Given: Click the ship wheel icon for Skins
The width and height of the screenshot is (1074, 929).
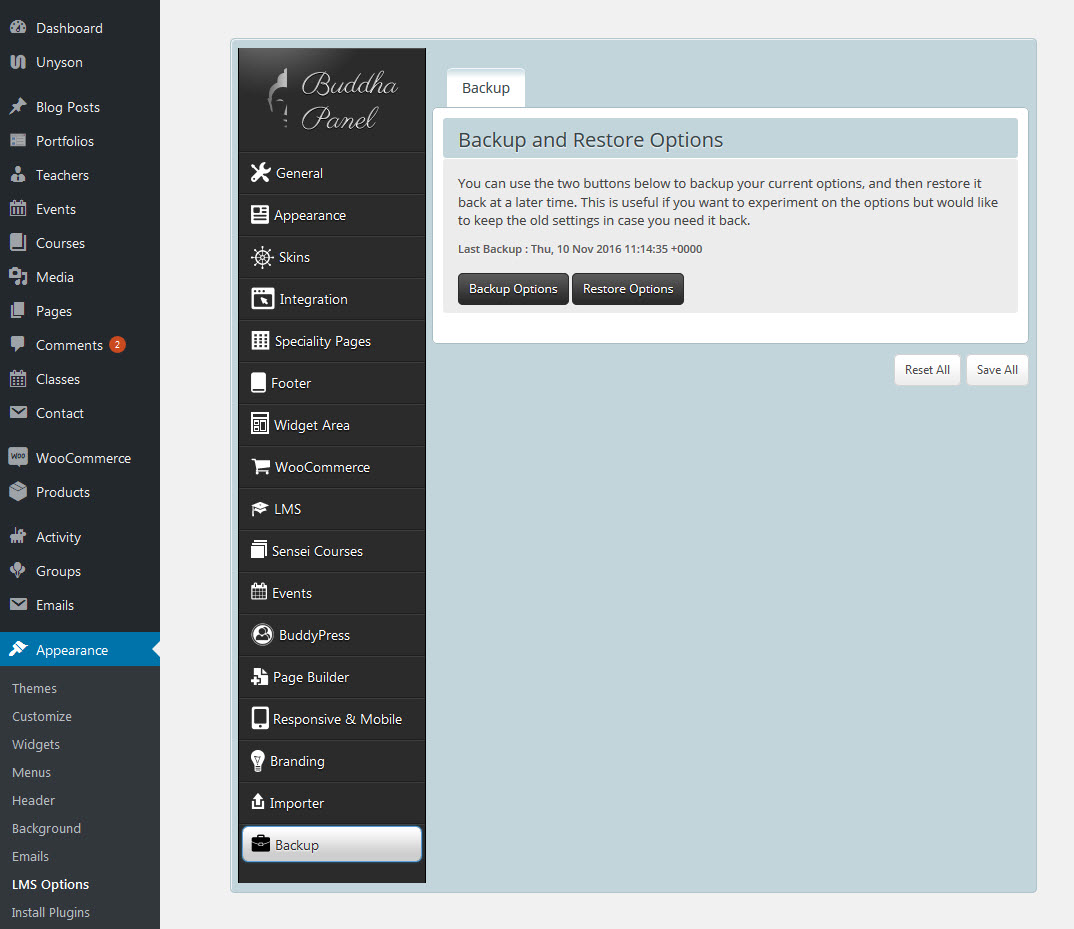Looking at the screenshot, I should pyautogui.click(x=261, y=257).
